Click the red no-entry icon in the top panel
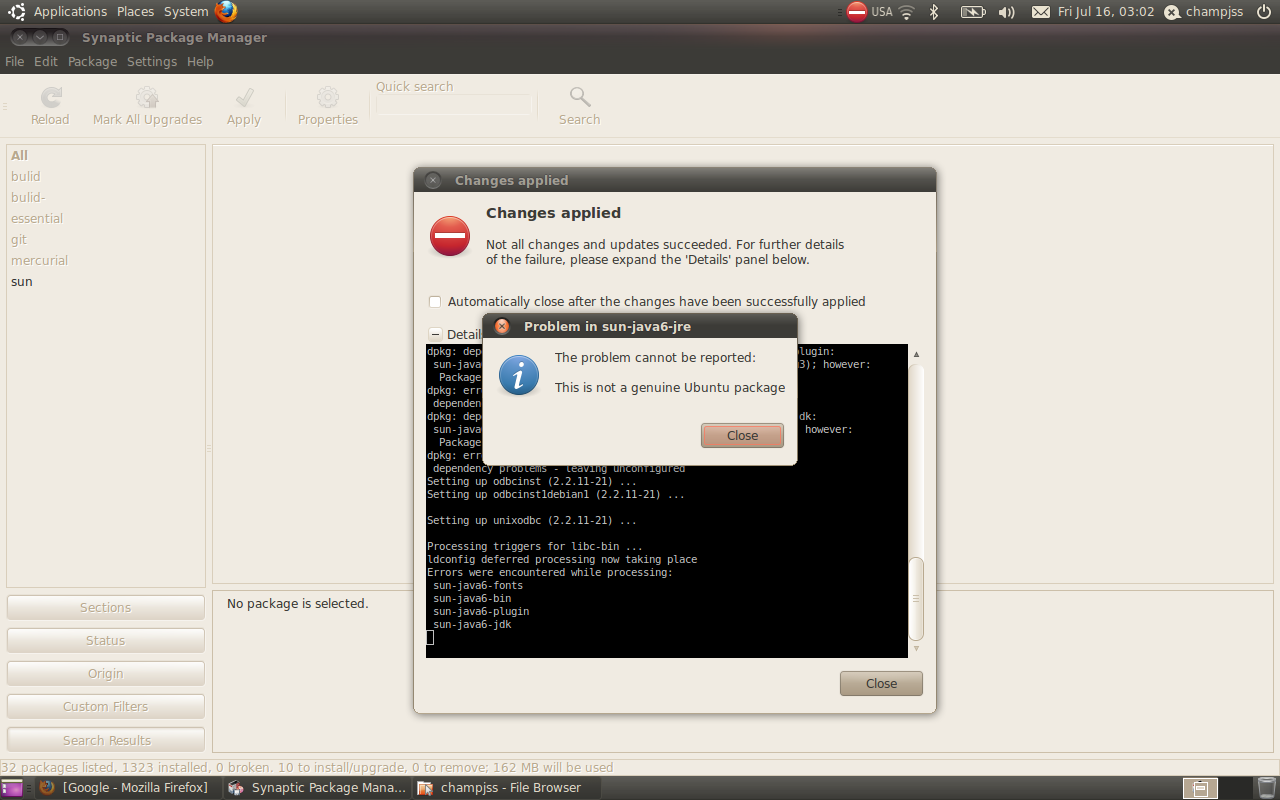The width and height of the screenshot is (1280, 800). (857, 12)
